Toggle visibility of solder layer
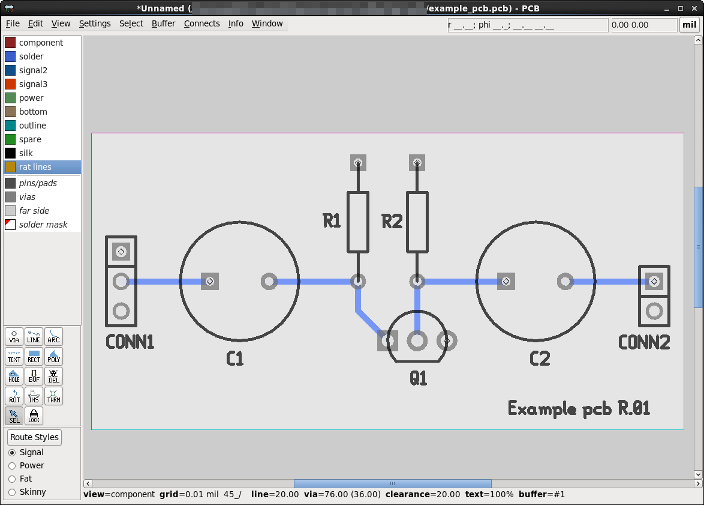Viewport: 704px width, 505px height. click(10, 57)
